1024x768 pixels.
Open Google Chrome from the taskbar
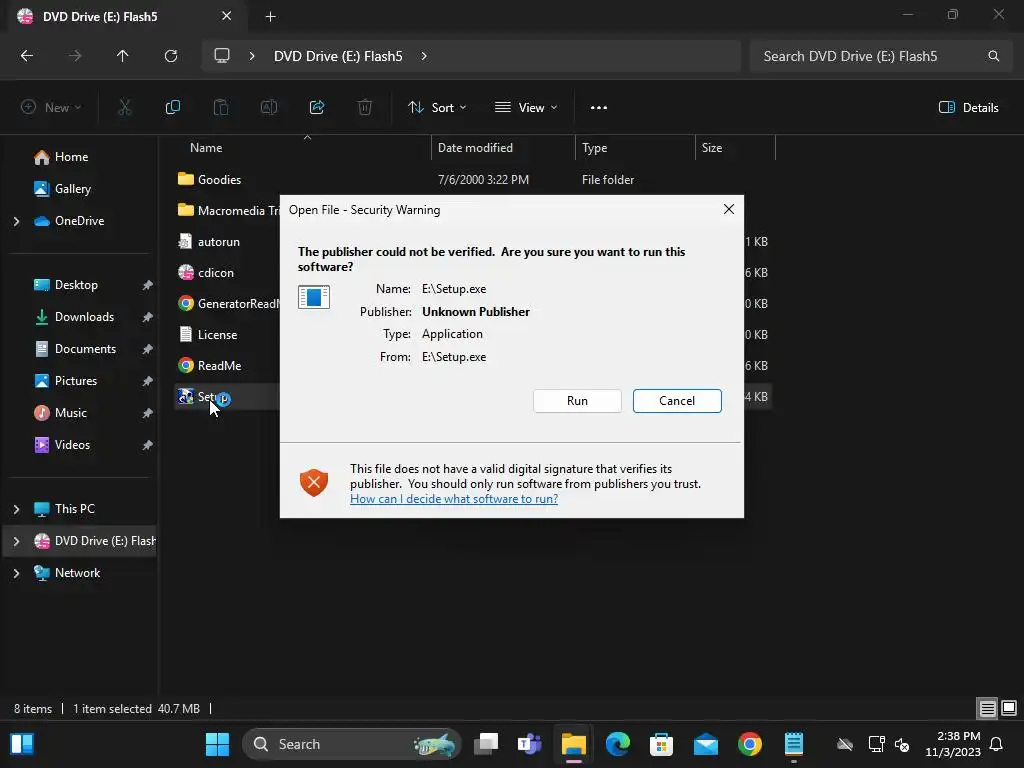pyautogui.click(x=750, y=744)
